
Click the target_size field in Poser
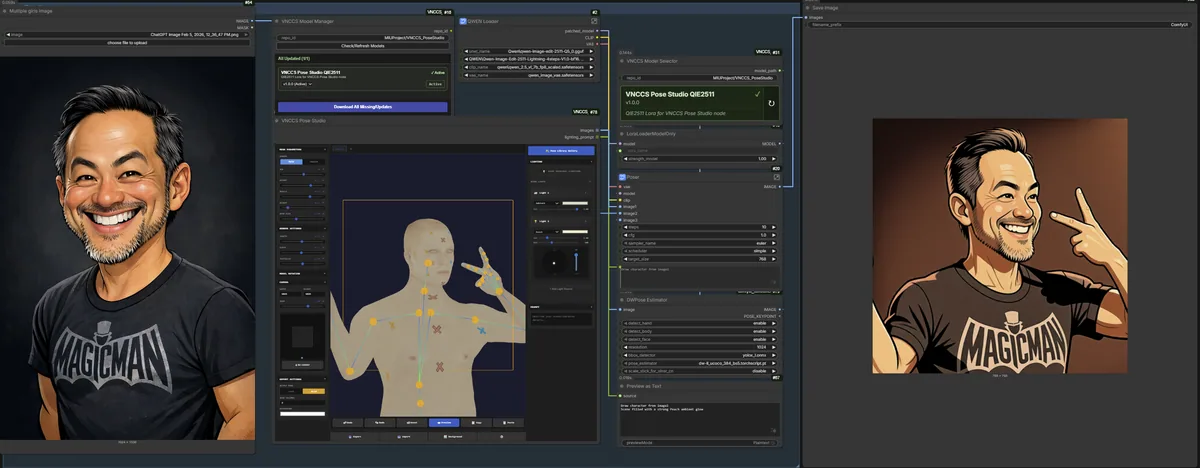700,259
